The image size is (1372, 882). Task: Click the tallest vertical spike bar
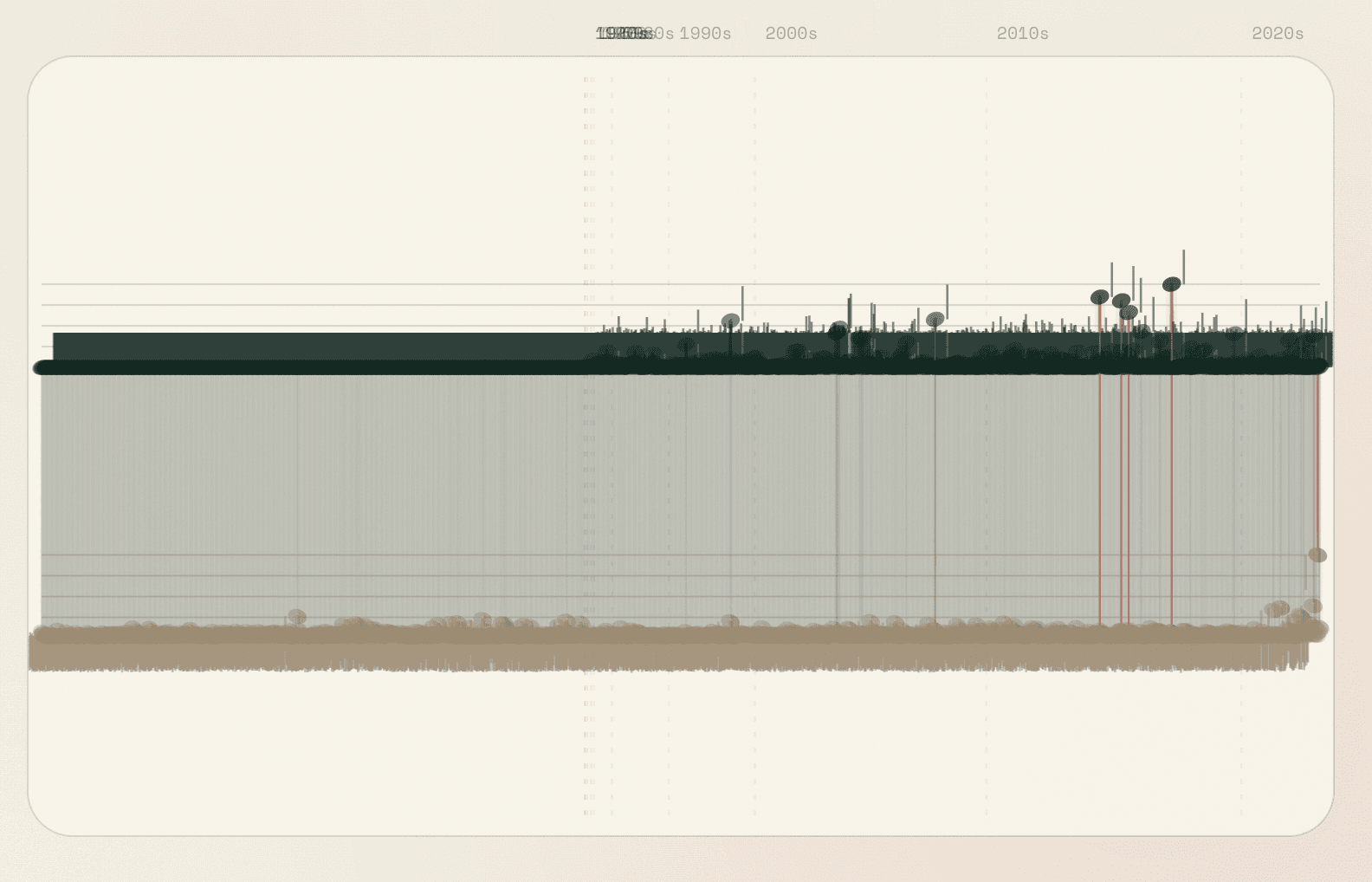pyautogui.click(x=1183, y=267)
